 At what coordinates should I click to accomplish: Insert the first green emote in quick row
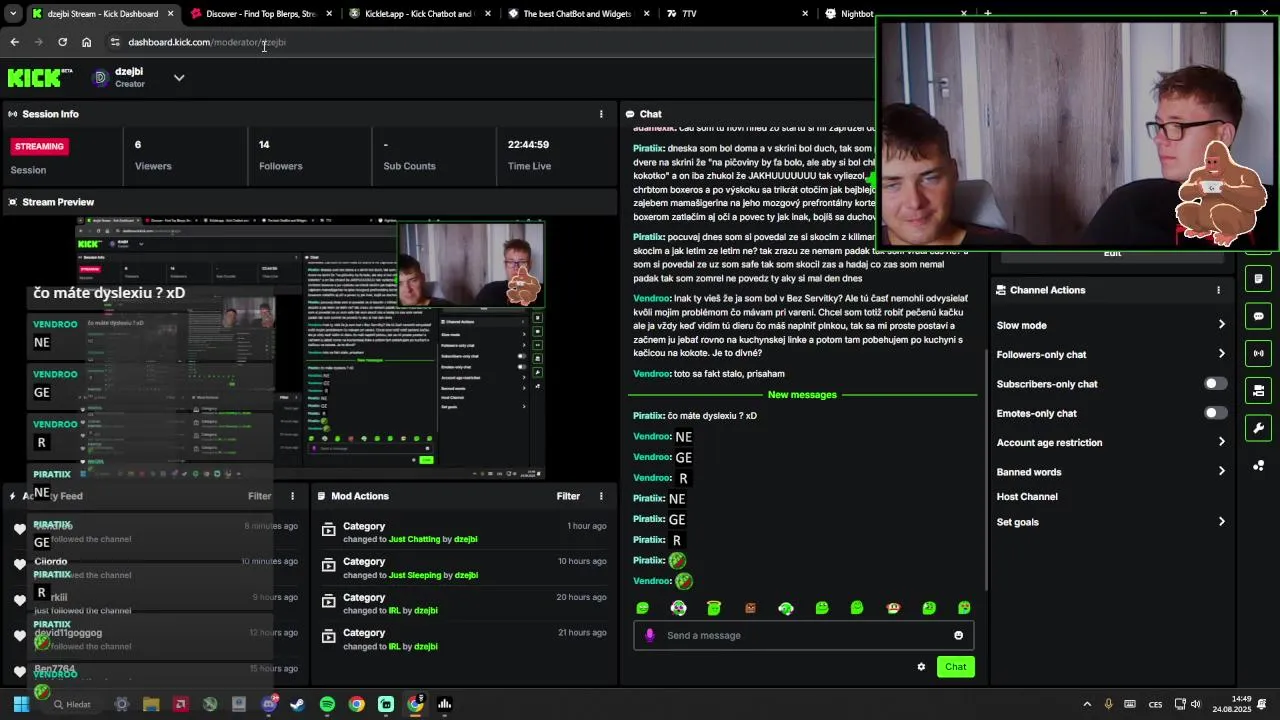643,608
